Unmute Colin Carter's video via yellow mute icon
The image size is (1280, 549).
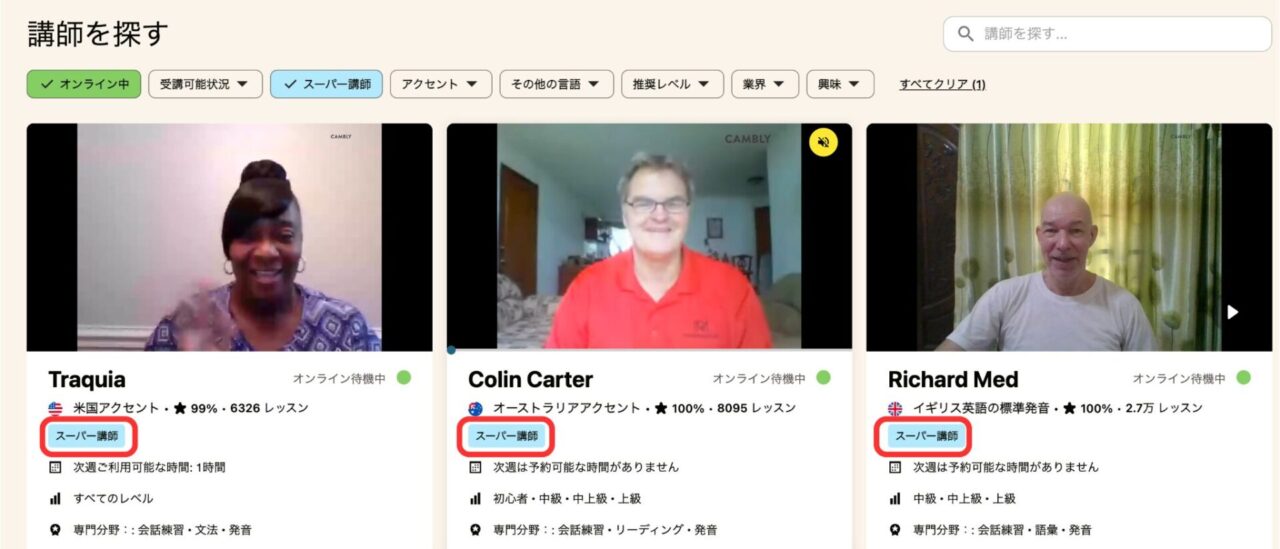click(x=823, y=143)
